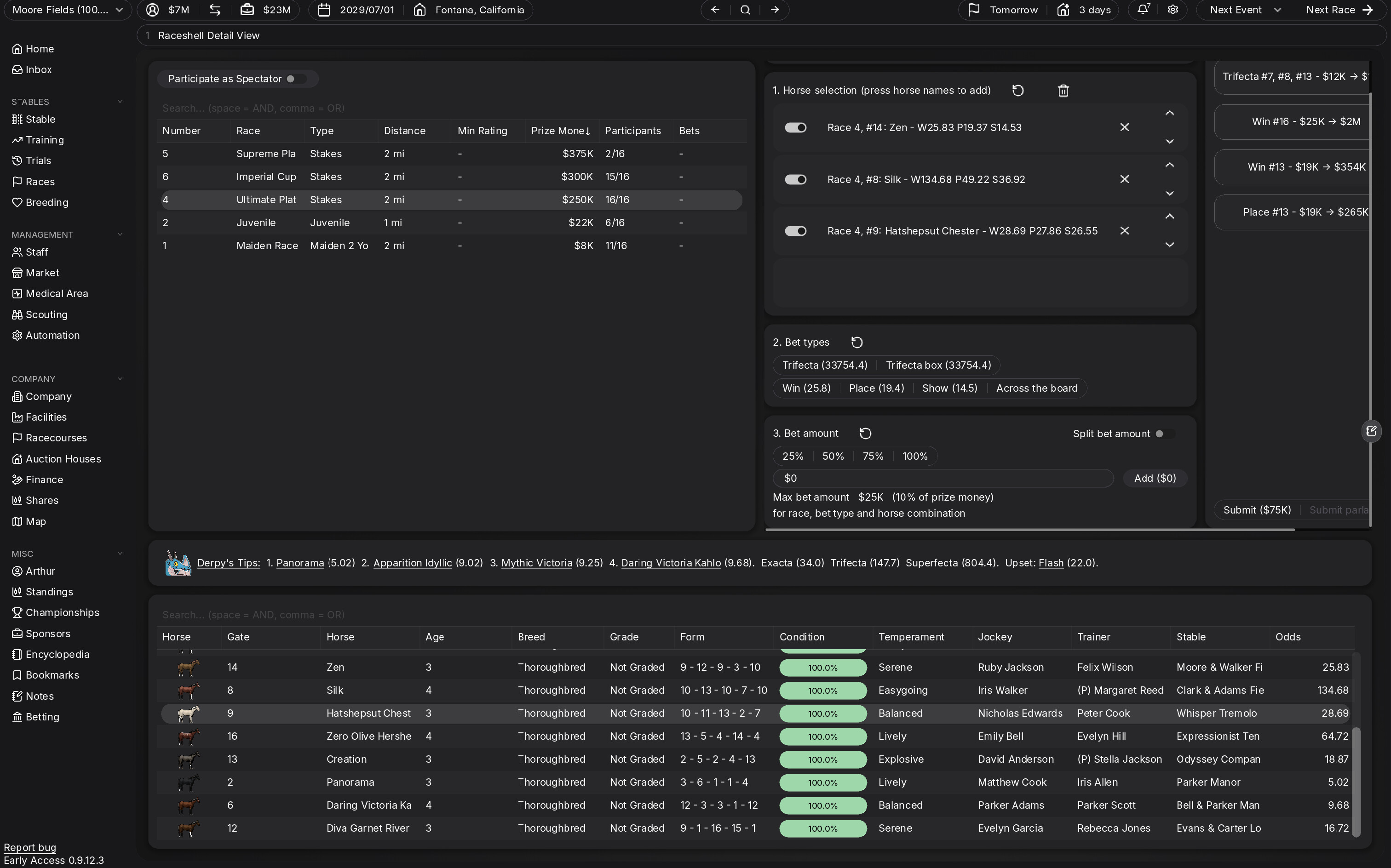Collapse the COMPANY sidebar section
This screenshot has width=1391, height=868.
click(120, 379)
